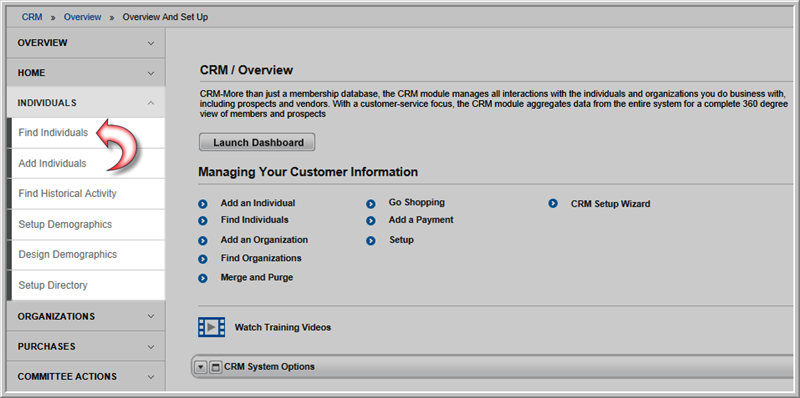Click the OVERVIEW section header label
Screen dimensions: 800x398
[42, 43]
